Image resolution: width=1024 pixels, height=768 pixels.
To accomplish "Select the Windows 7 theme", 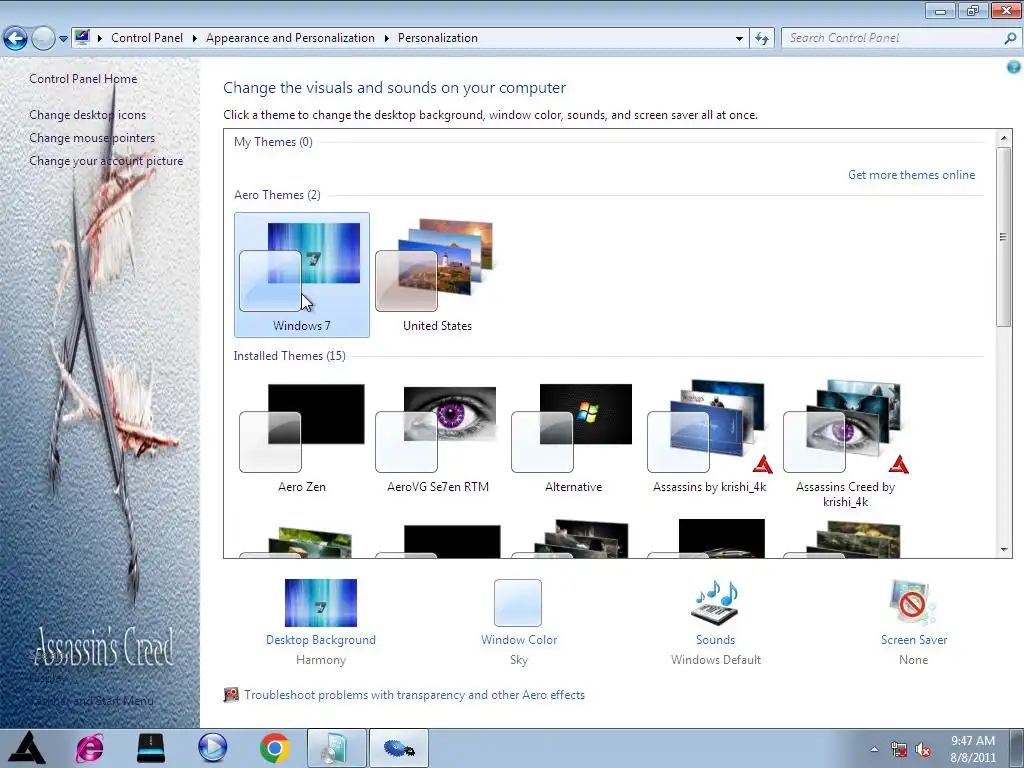I will (302, 275).
